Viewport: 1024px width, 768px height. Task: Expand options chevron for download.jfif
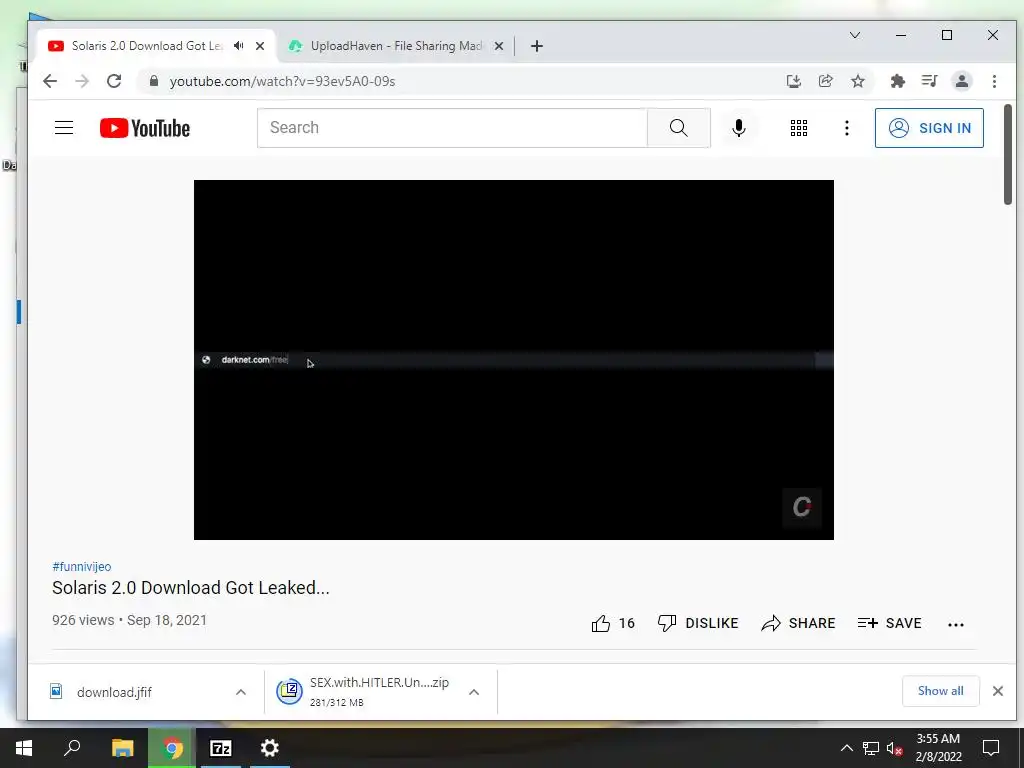click(x=241, y=692)
